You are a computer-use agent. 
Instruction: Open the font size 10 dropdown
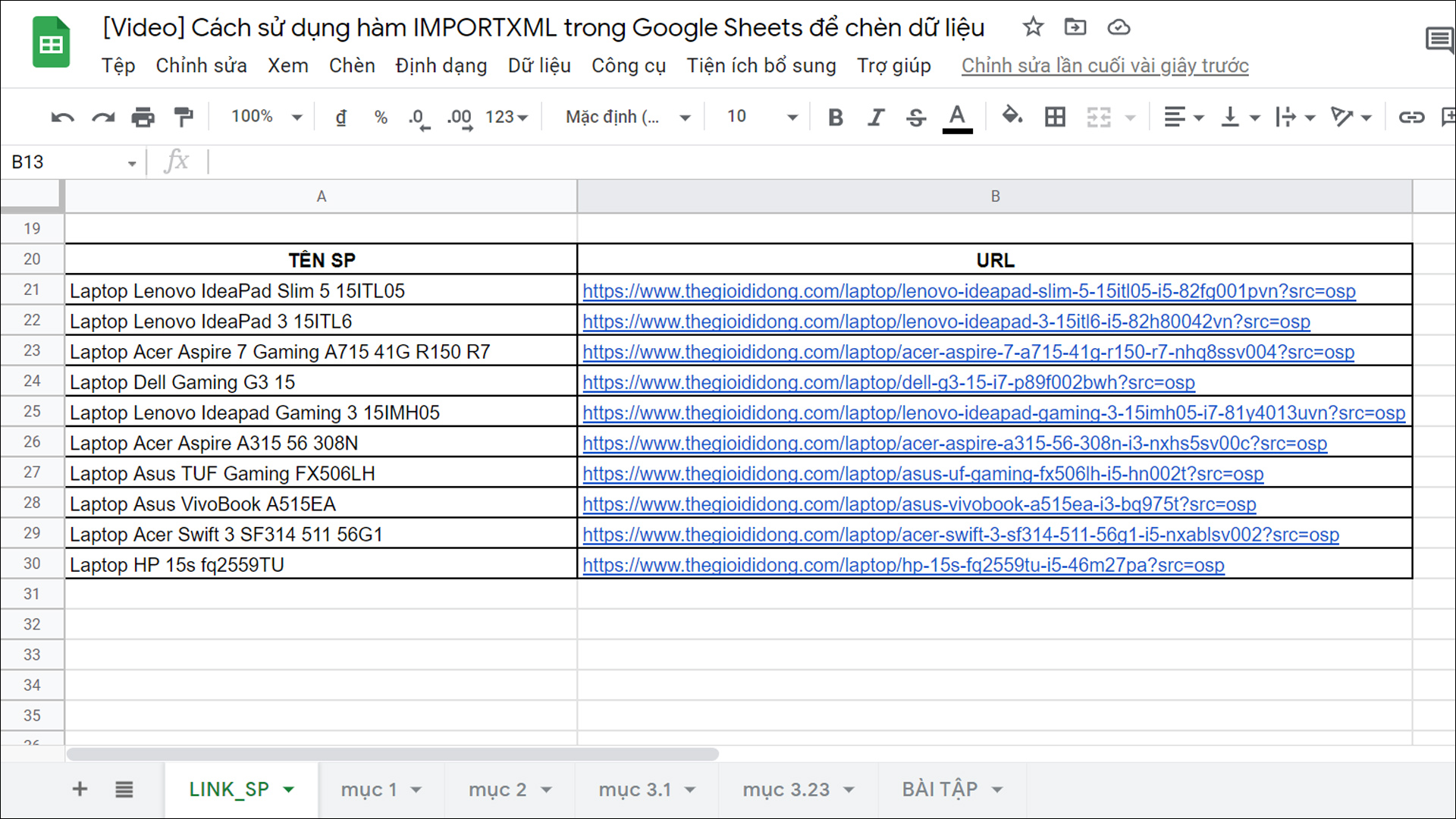coord(762,117)
